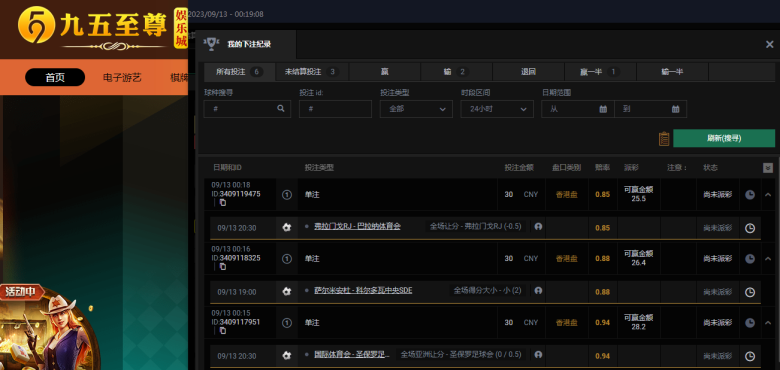Click the 全场亚洲让分 - 圣保罗足球会 (0 / 0.5) label
Image resolution: width=780 pixels, height=370 pixels.
point(461,355)
